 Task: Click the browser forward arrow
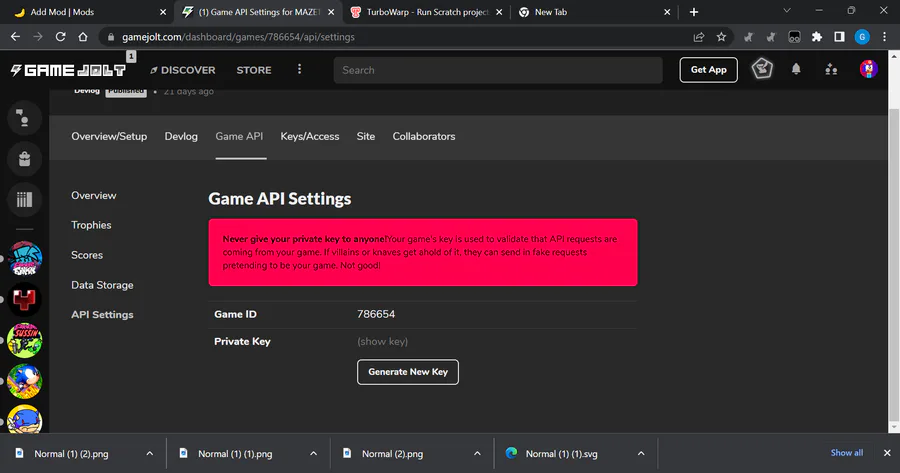click(38, 37)
